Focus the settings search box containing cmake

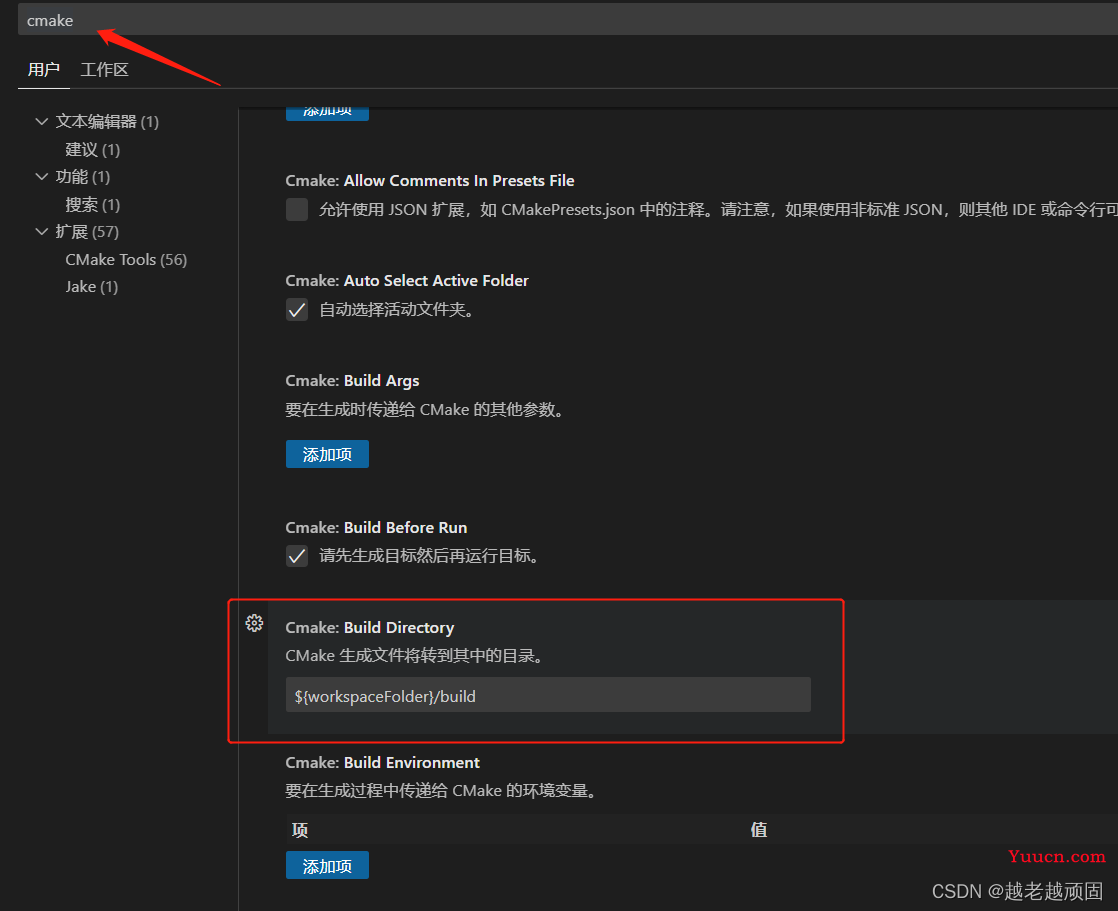[568, 20]
